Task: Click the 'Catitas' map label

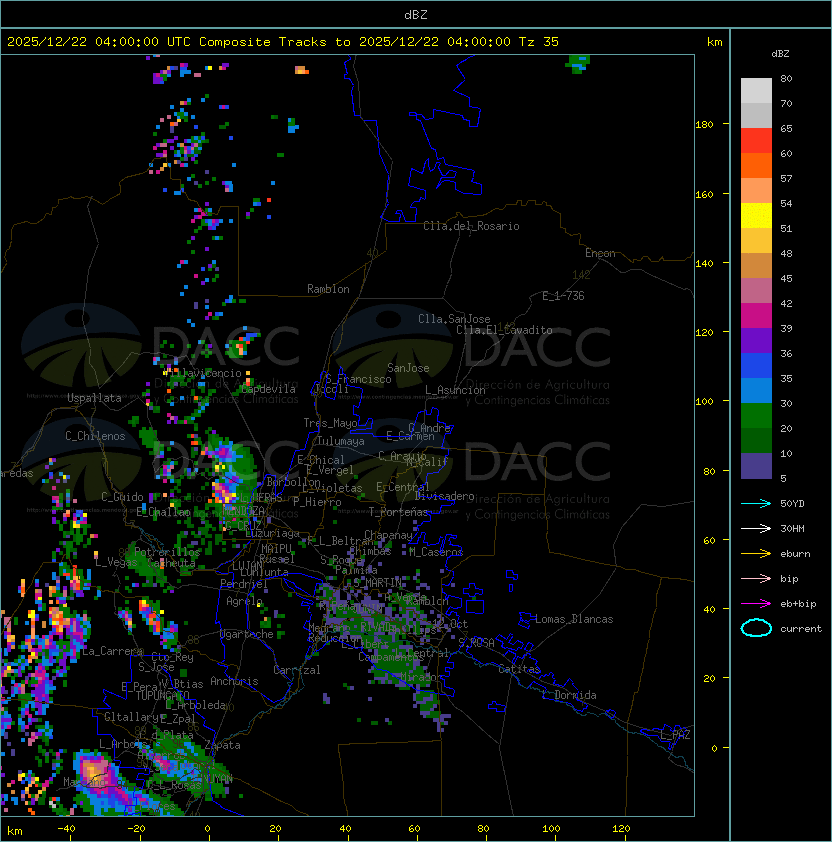Action: pos(519,669)
